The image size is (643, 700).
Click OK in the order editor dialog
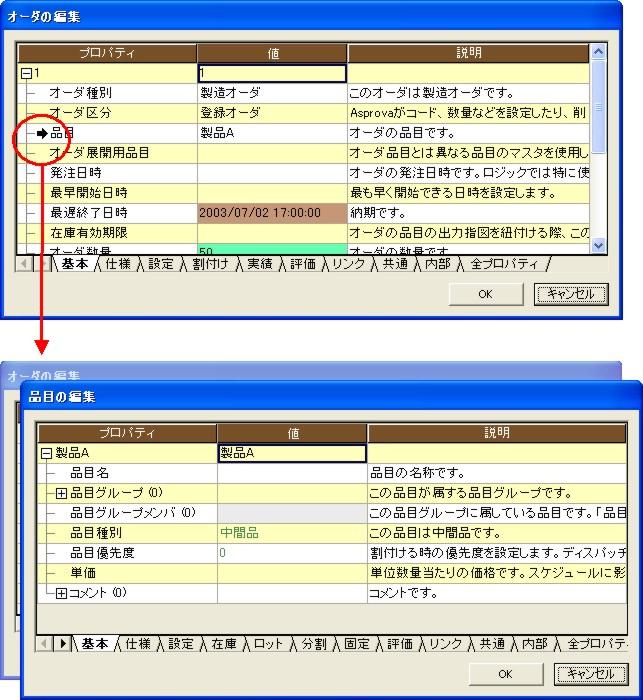(485, 294)
